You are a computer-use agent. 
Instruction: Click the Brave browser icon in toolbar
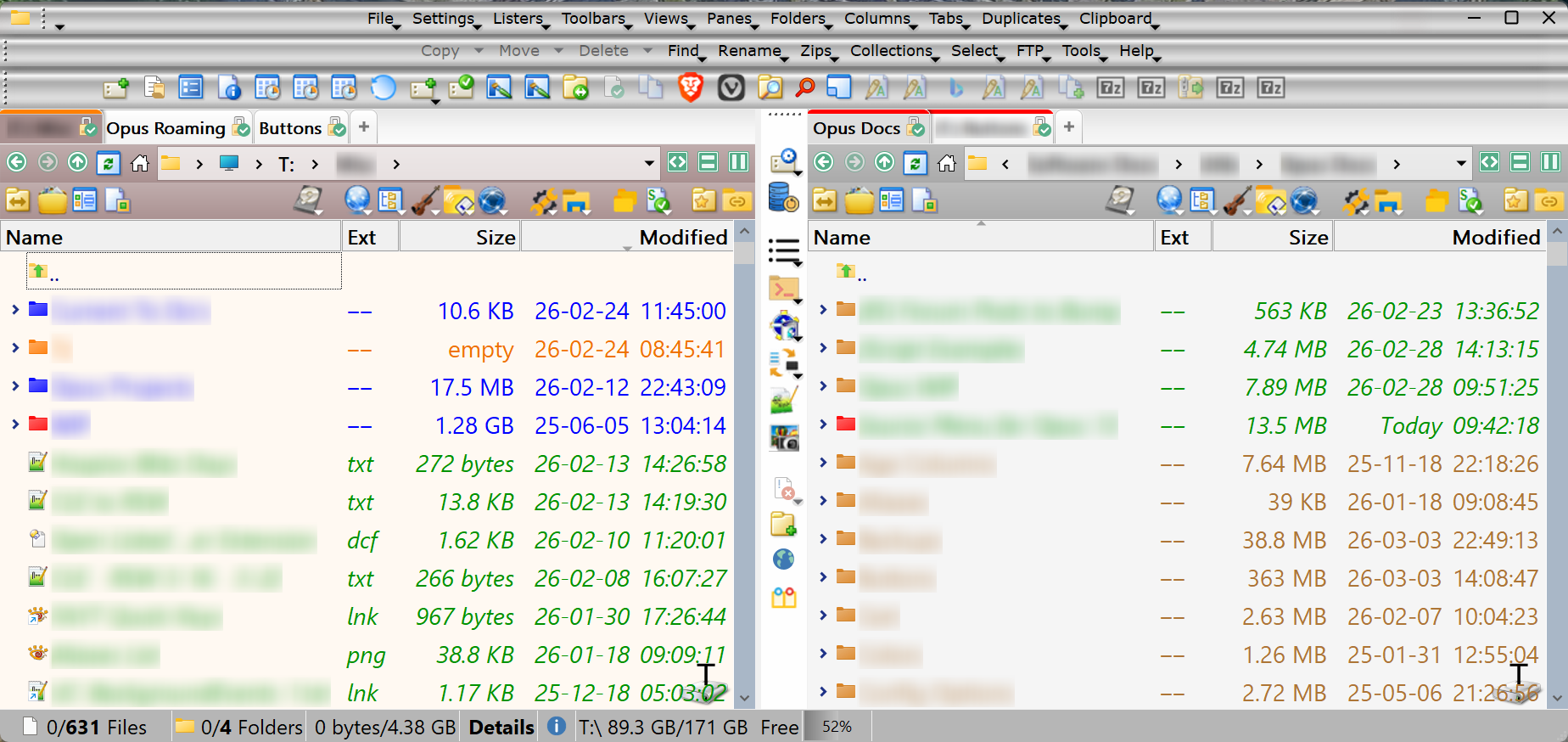[691, 87]
